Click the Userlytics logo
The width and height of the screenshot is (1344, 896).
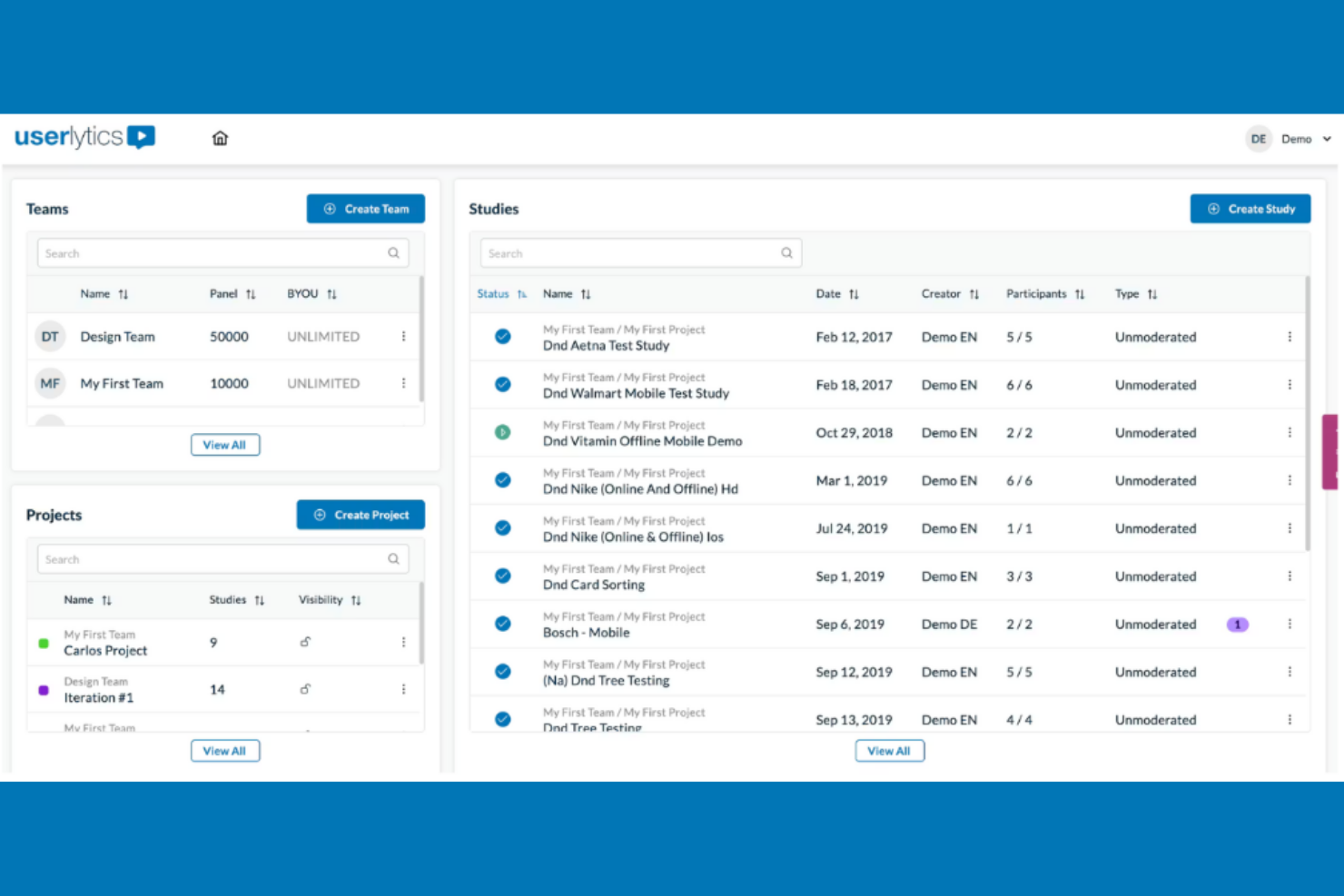click(84, 137)
